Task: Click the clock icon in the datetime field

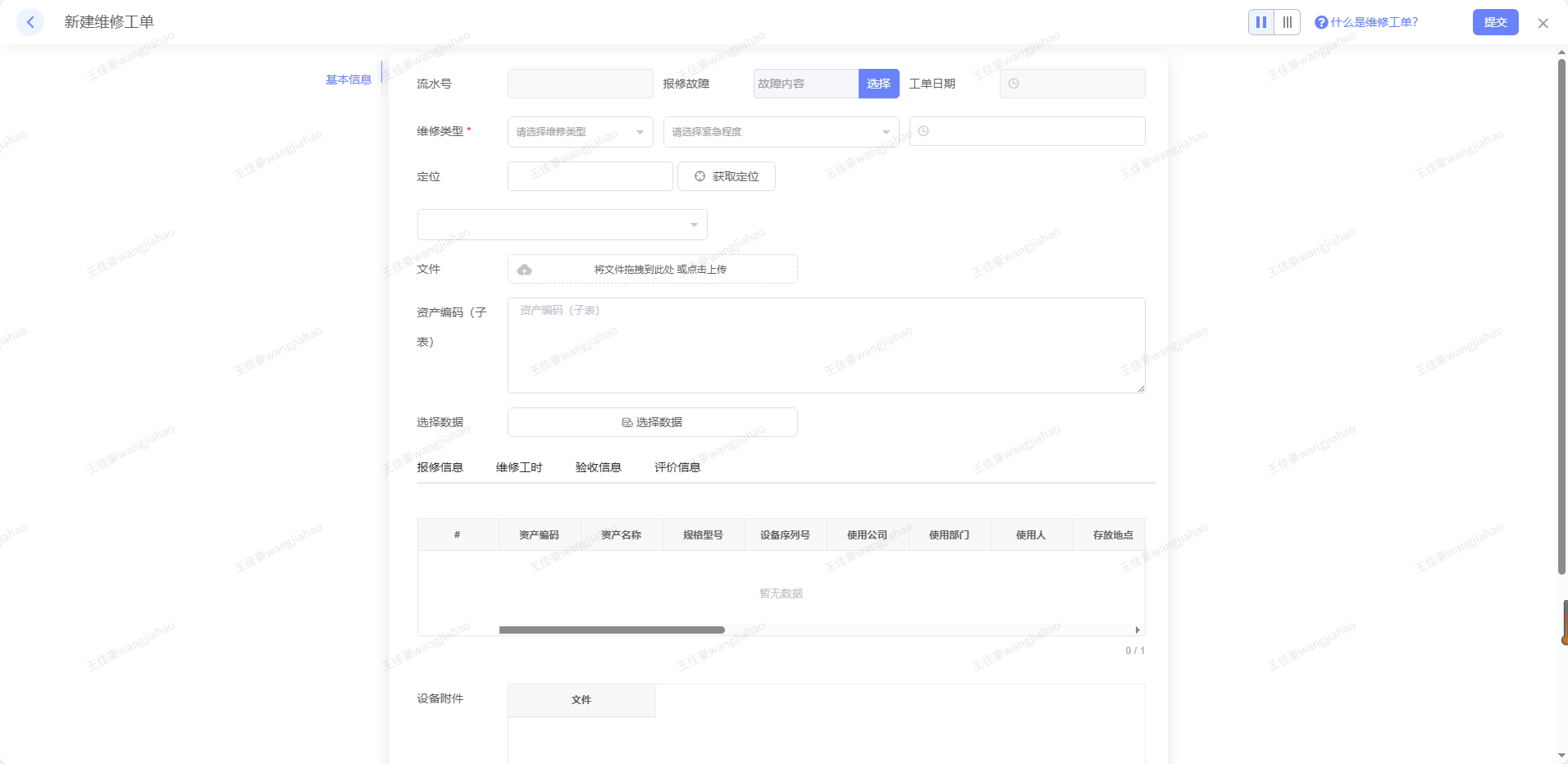Action: [x=923, y=131]
